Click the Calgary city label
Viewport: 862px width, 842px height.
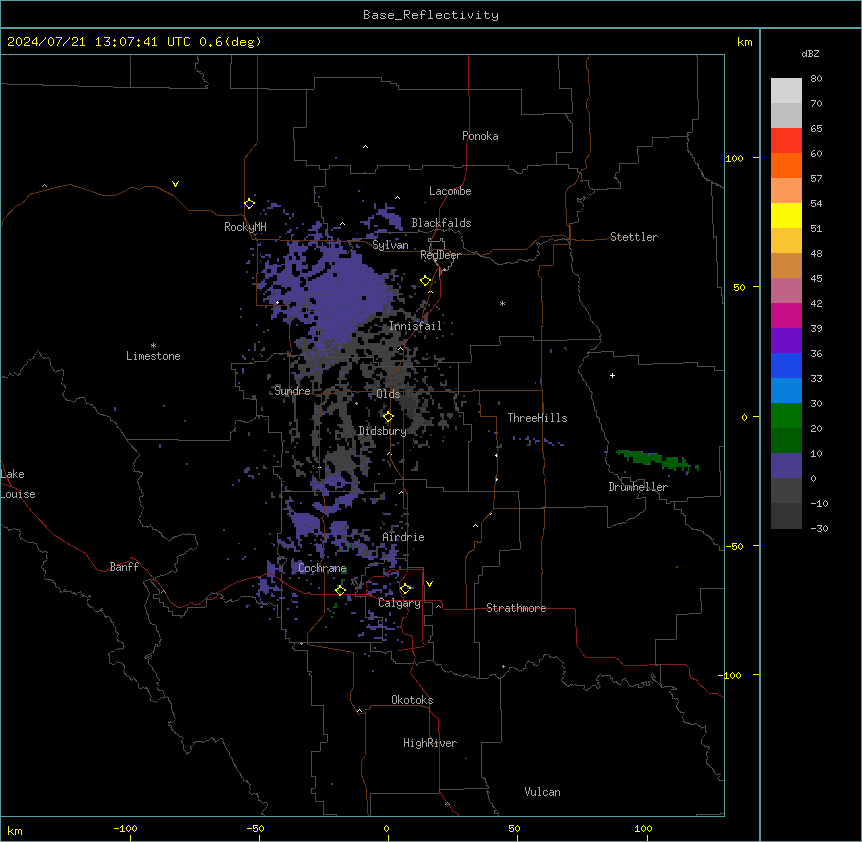[400, 603]
